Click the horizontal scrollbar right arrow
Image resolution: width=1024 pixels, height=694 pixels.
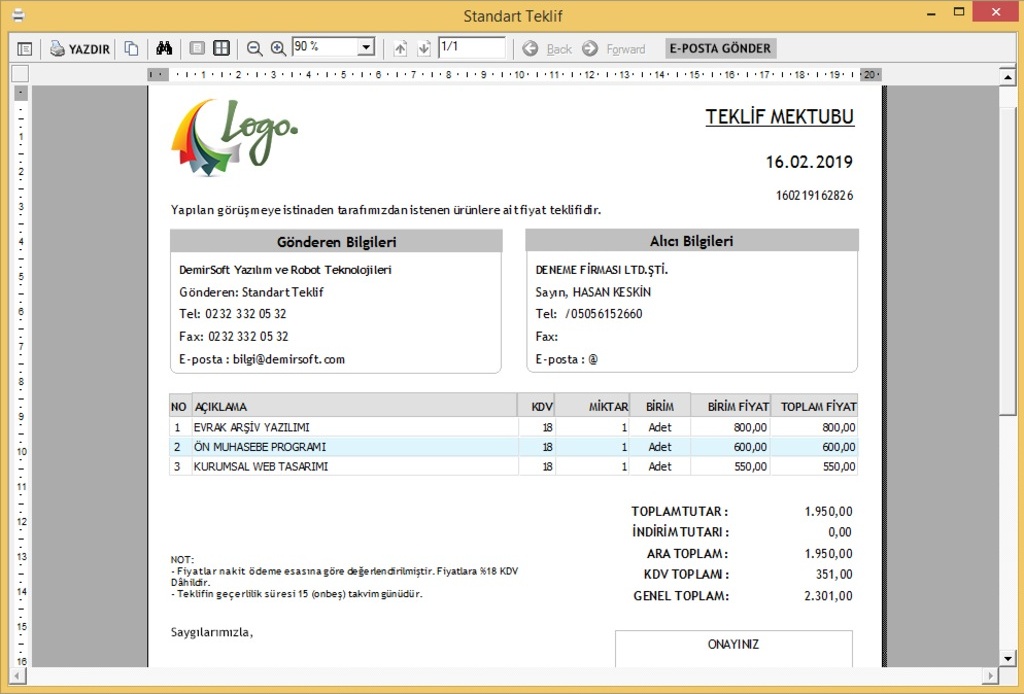991,676
